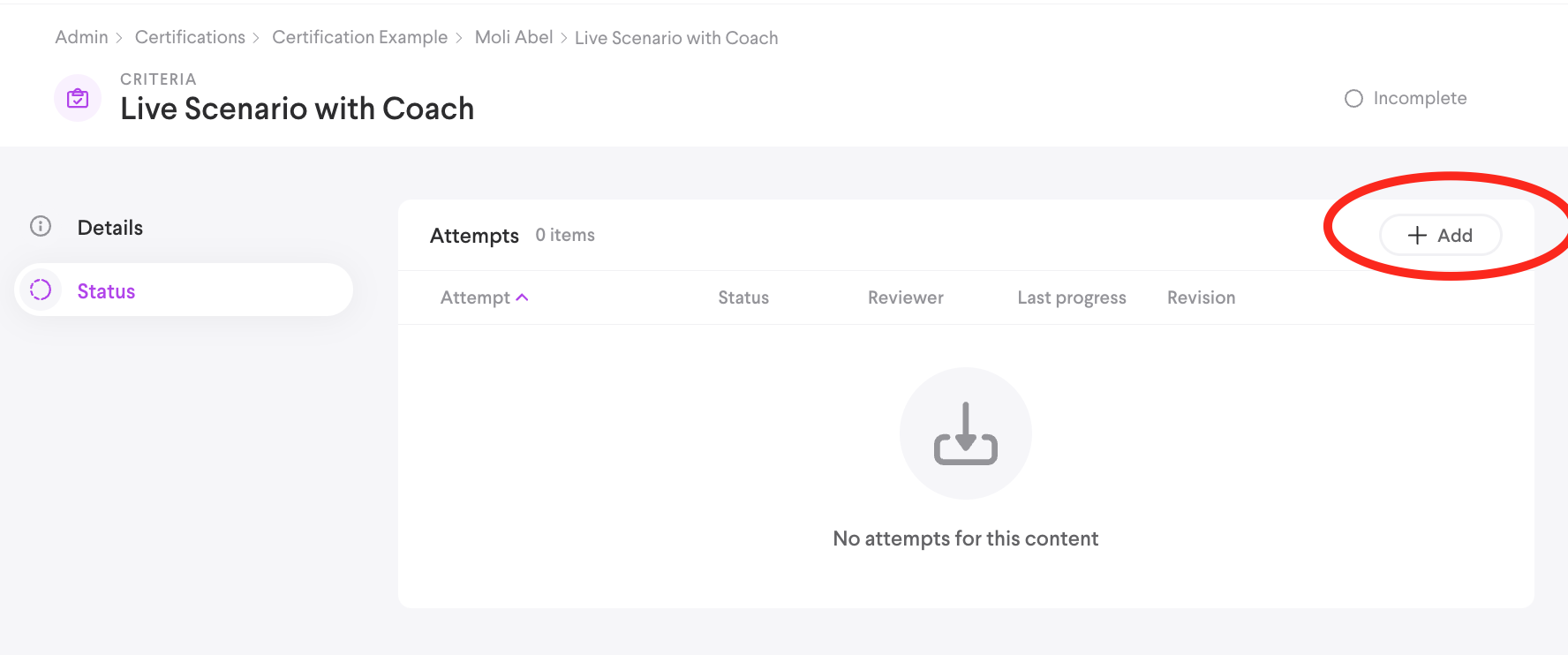The width and height of the screenshot is (1568, 655).
Task: Click the dashed Status circle icon
Action: pos(41,290)
